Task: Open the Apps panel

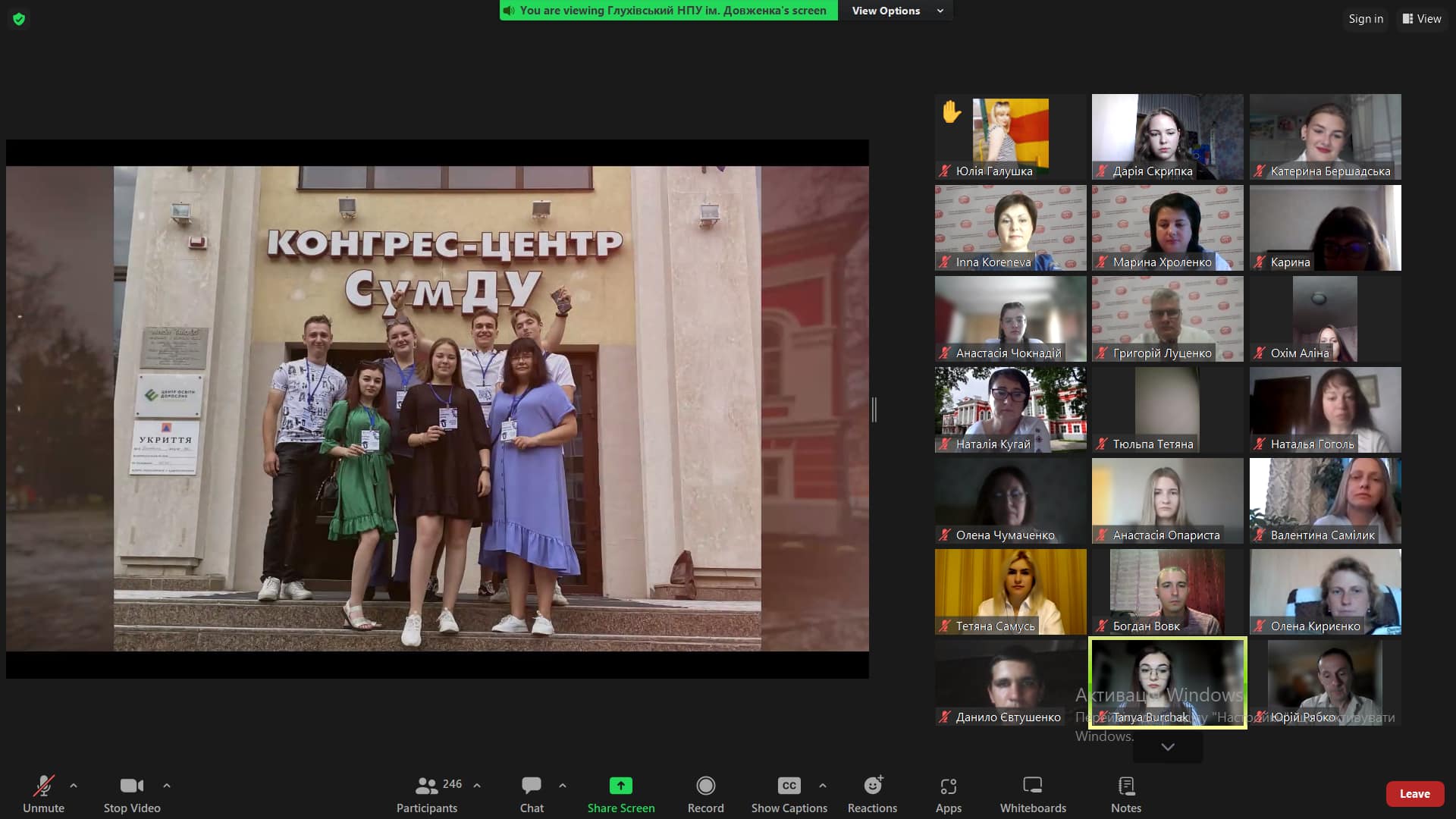Action: tap(948, 794)
